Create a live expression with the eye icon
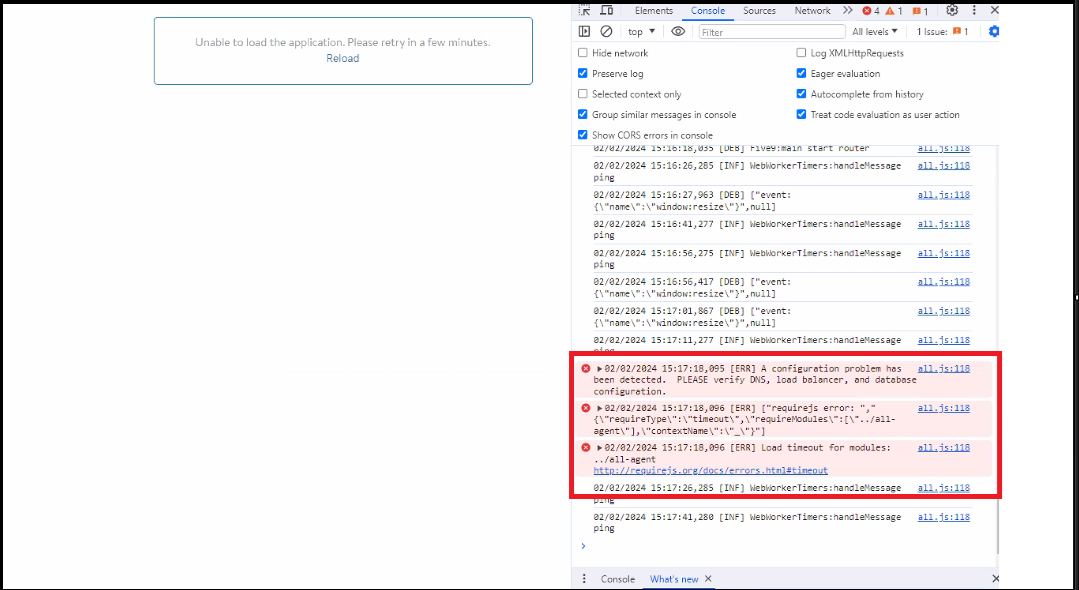Screen dimensions: 1079x590 tap(678, 31)
